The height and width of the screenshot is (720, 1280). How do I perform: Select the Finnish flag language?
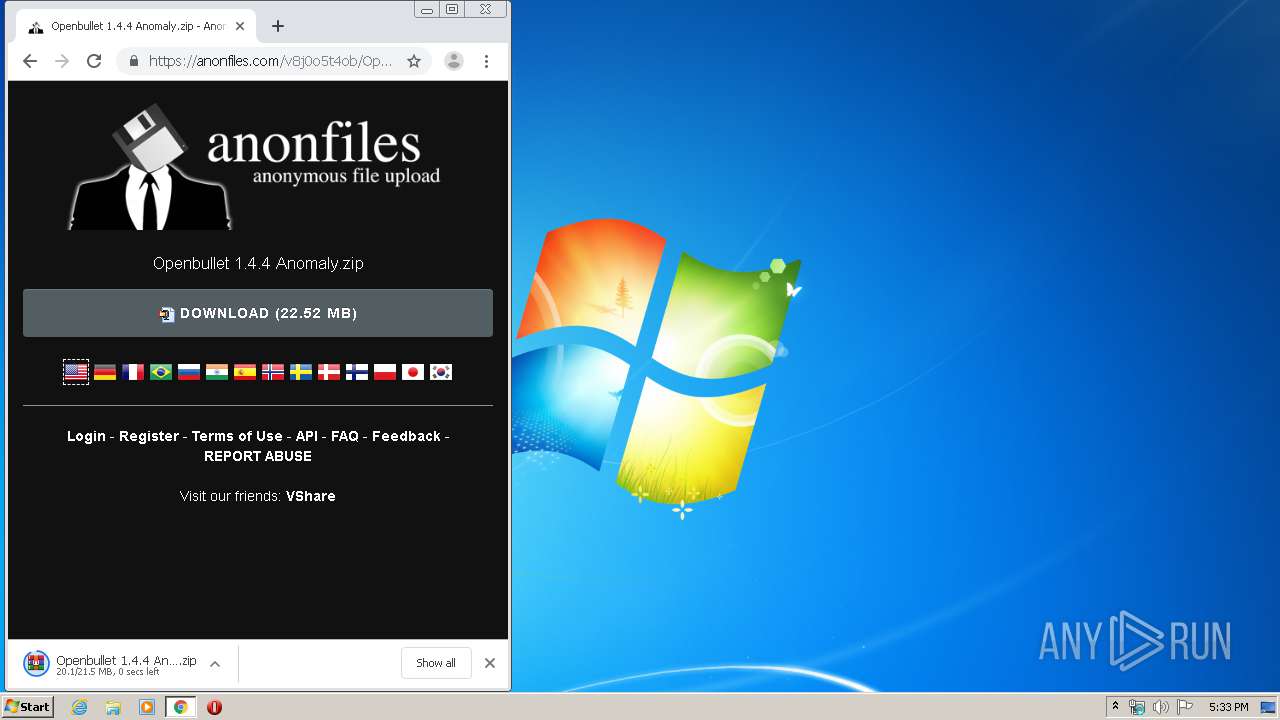(x=357, y=372)
